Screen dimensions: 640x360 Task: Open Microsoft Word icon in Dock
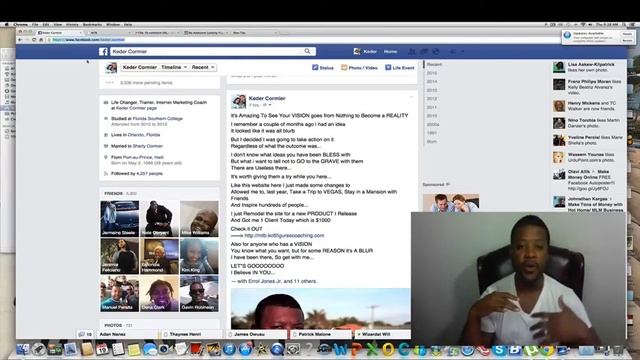(x=340, y=349)
